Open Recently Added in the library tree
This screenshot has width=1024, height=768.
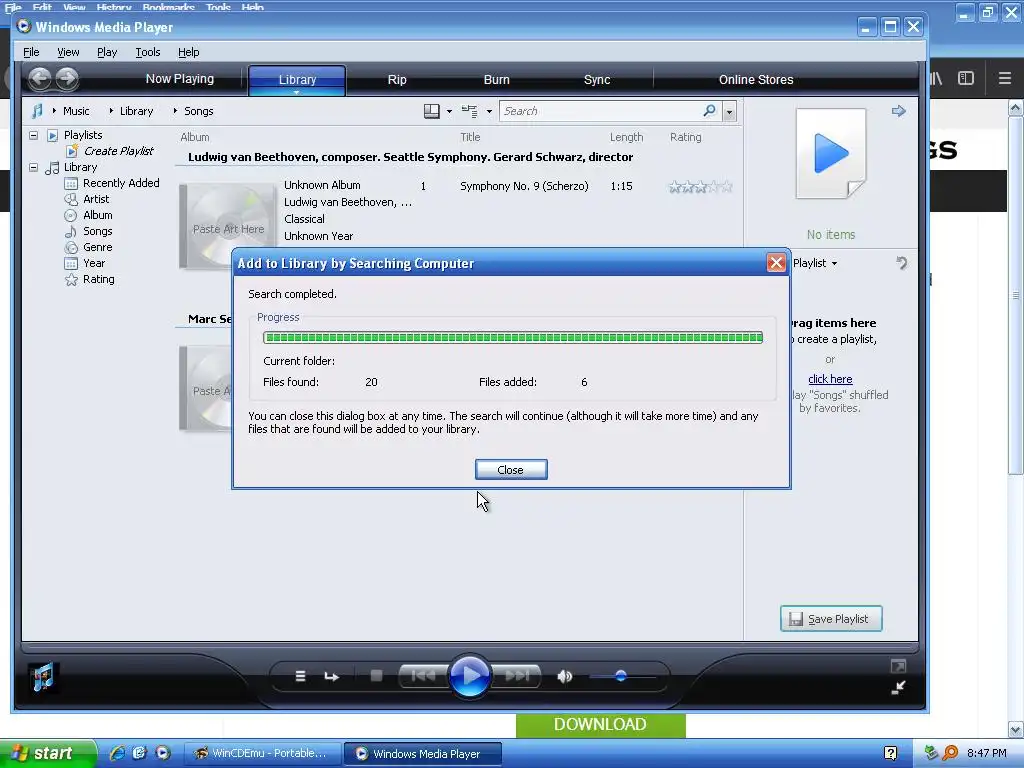point(121,183)
